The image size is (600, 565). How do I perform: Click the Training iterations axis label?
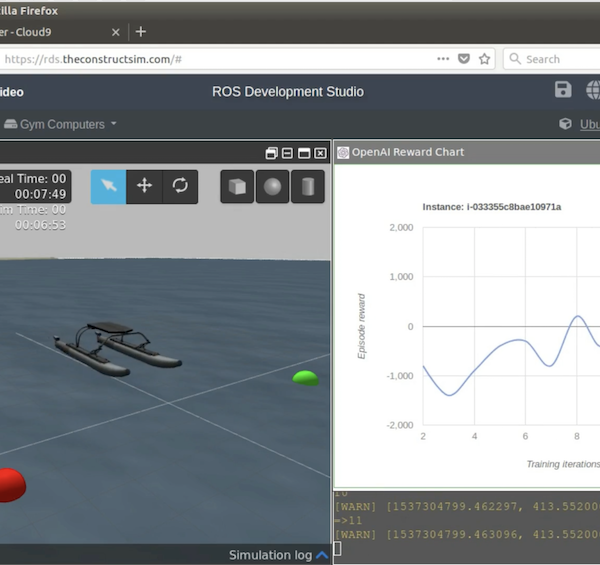pos(563,464)
